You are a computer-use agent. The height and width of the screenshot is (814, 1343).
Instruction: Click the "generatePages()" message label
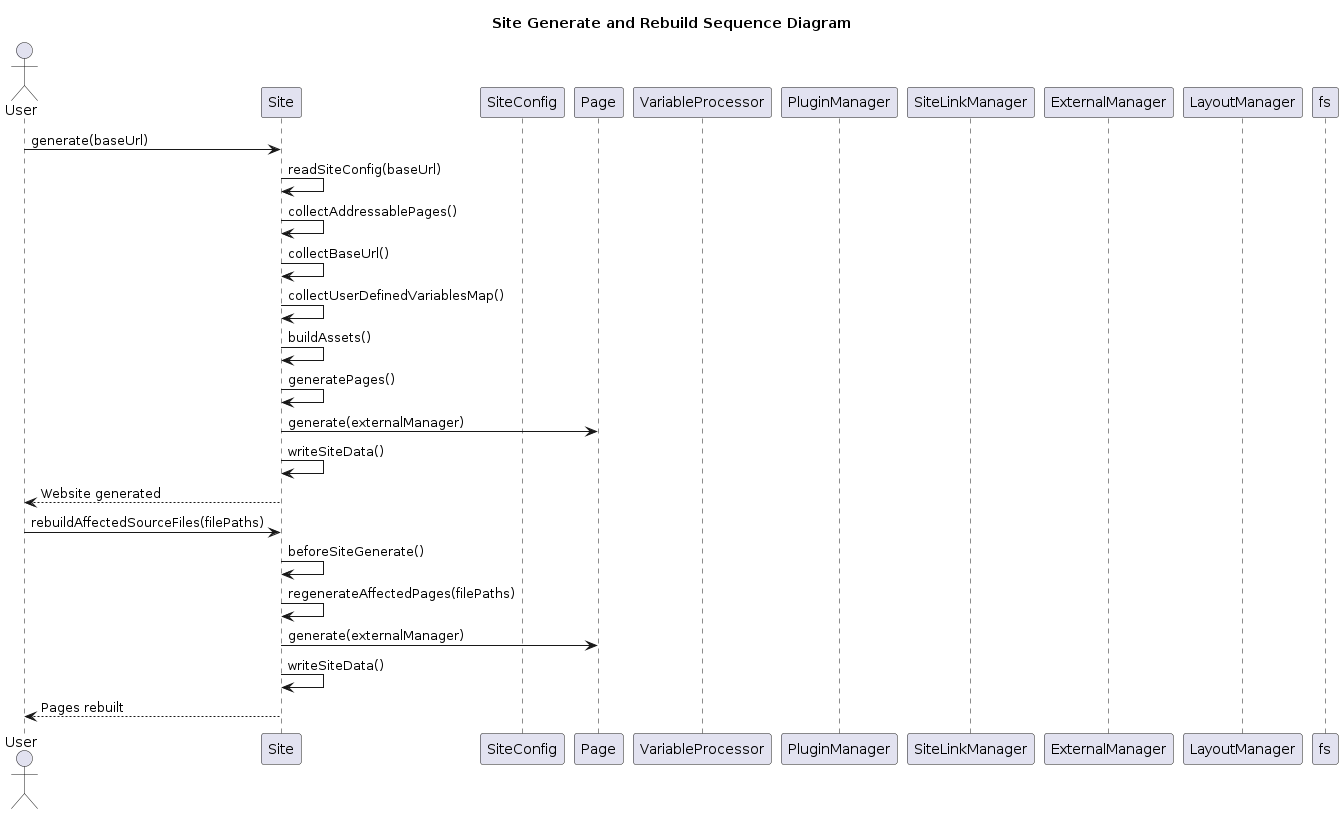pyautogui.click(x=341, y=379)
